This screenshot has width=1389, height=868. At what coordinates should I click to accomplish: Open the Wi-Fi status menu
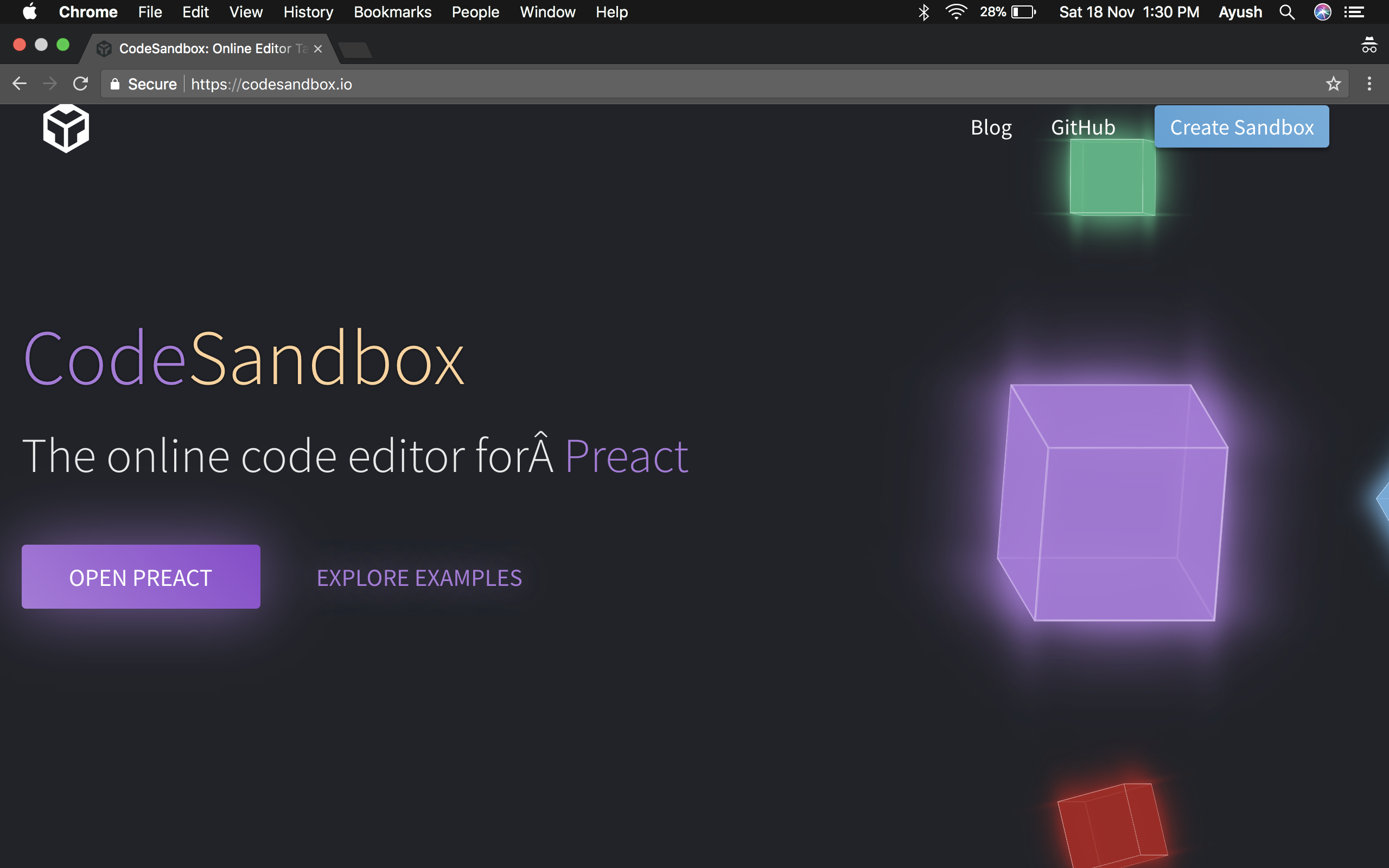956,11
